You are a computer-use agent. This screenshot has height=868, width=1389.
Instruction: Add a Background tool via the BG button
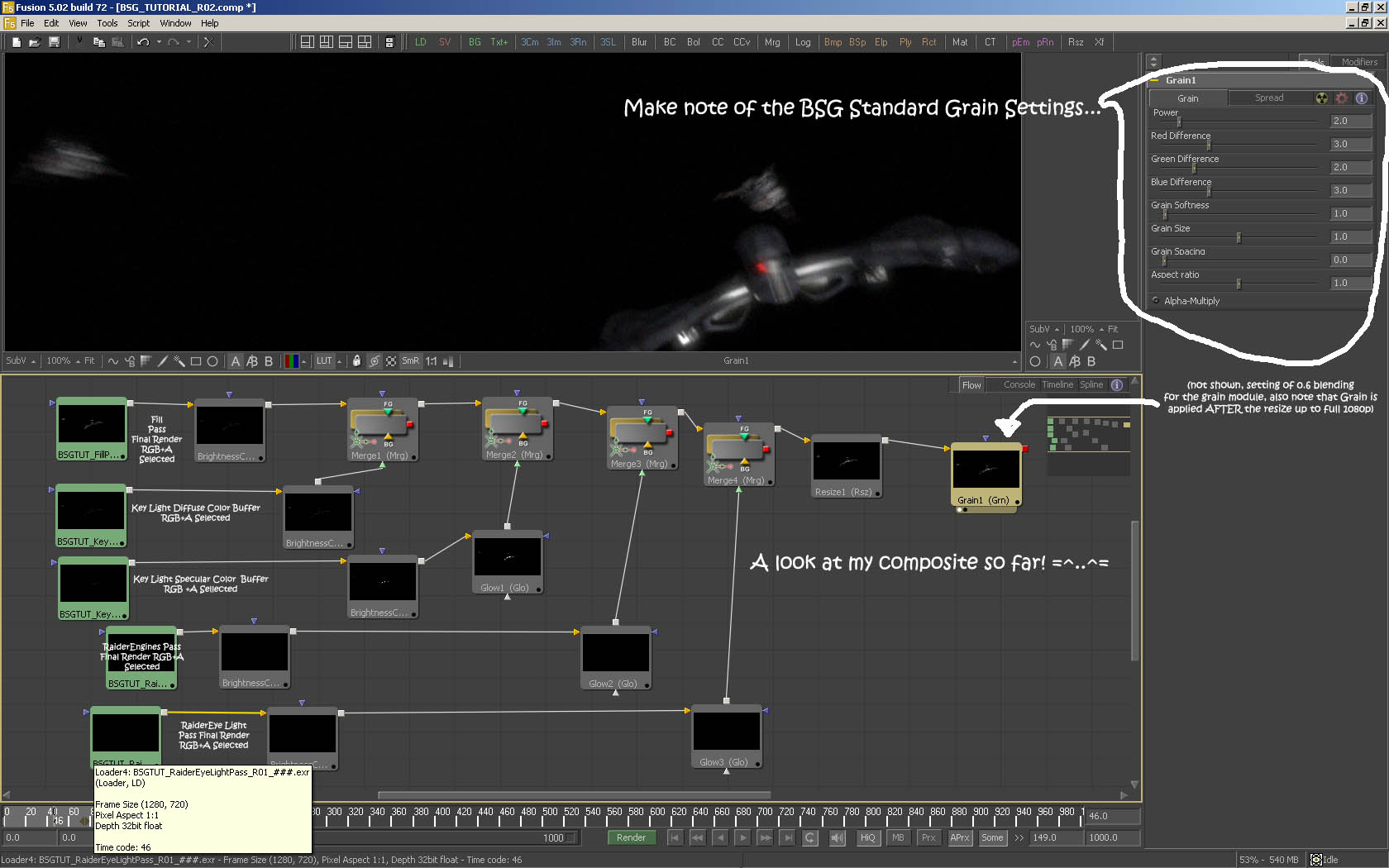click(x=475, y=42)
